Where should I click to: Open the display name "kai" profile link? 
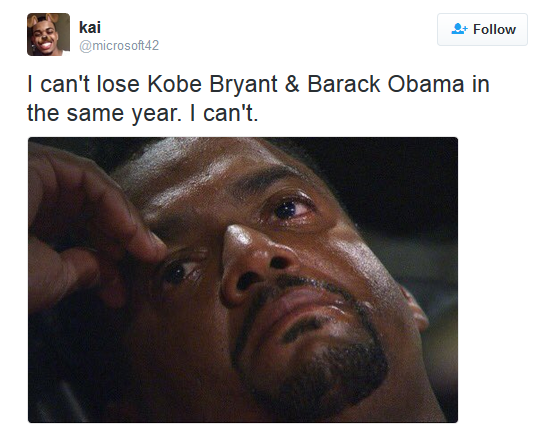[90, 27]
